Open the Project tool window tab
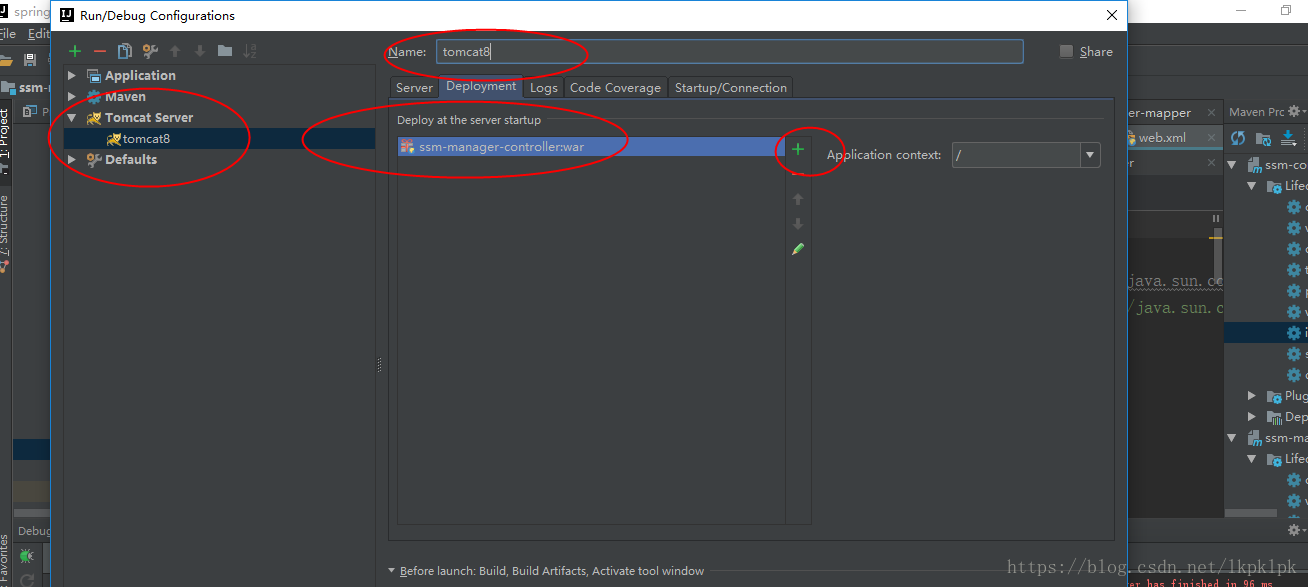 [x=5, y=140]
